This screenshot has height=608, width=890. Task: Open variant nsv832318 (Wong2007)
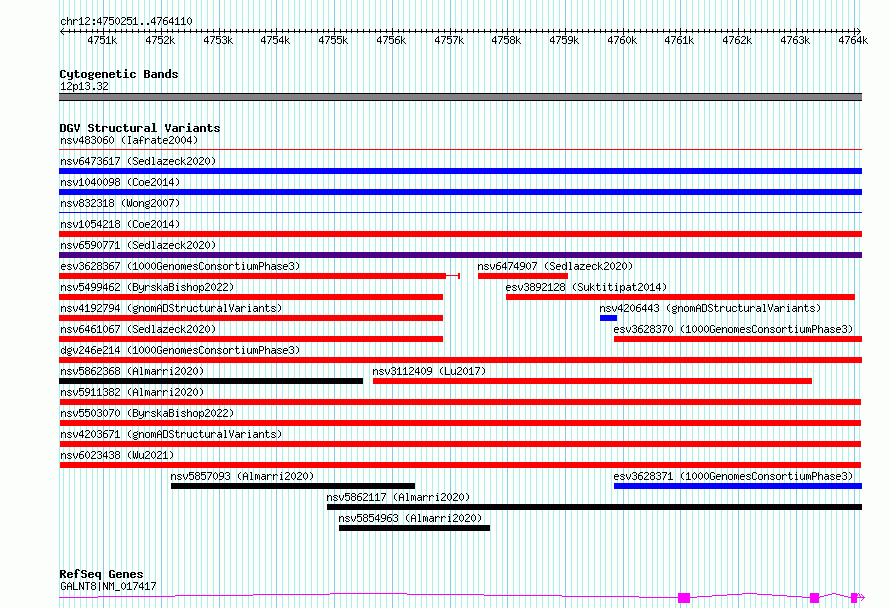click(x=120, y=203)
